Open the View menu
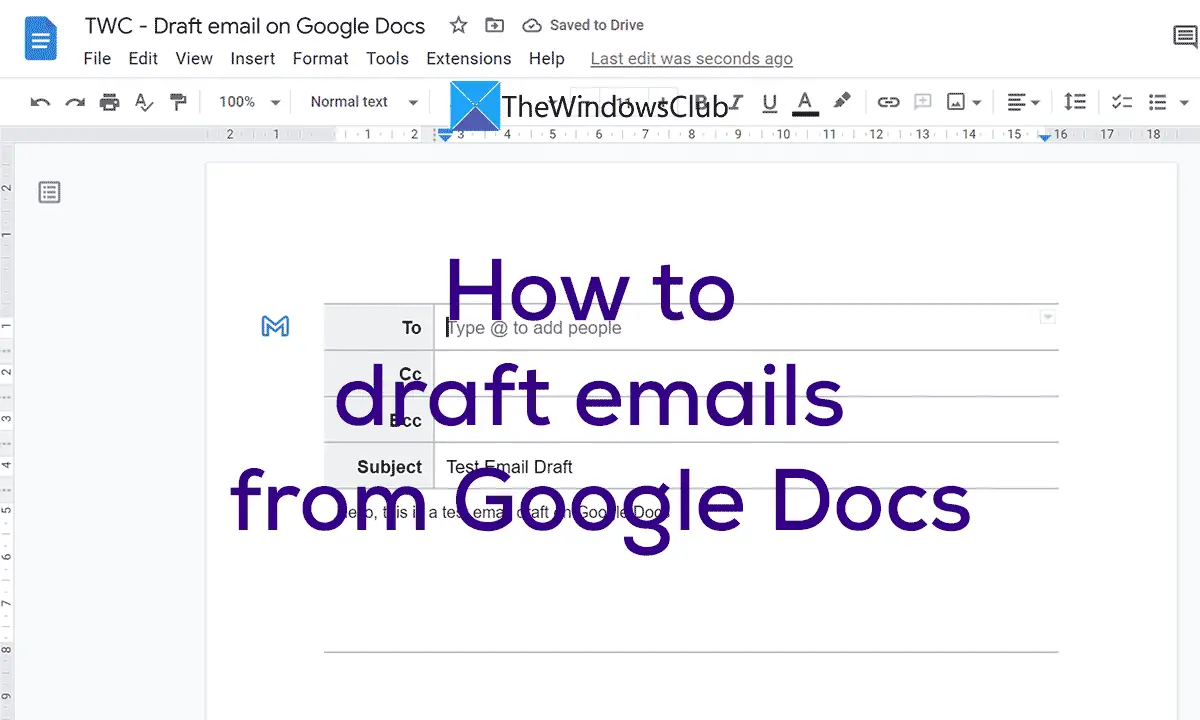The image size is (1200, 720). [x=194, y=59]
